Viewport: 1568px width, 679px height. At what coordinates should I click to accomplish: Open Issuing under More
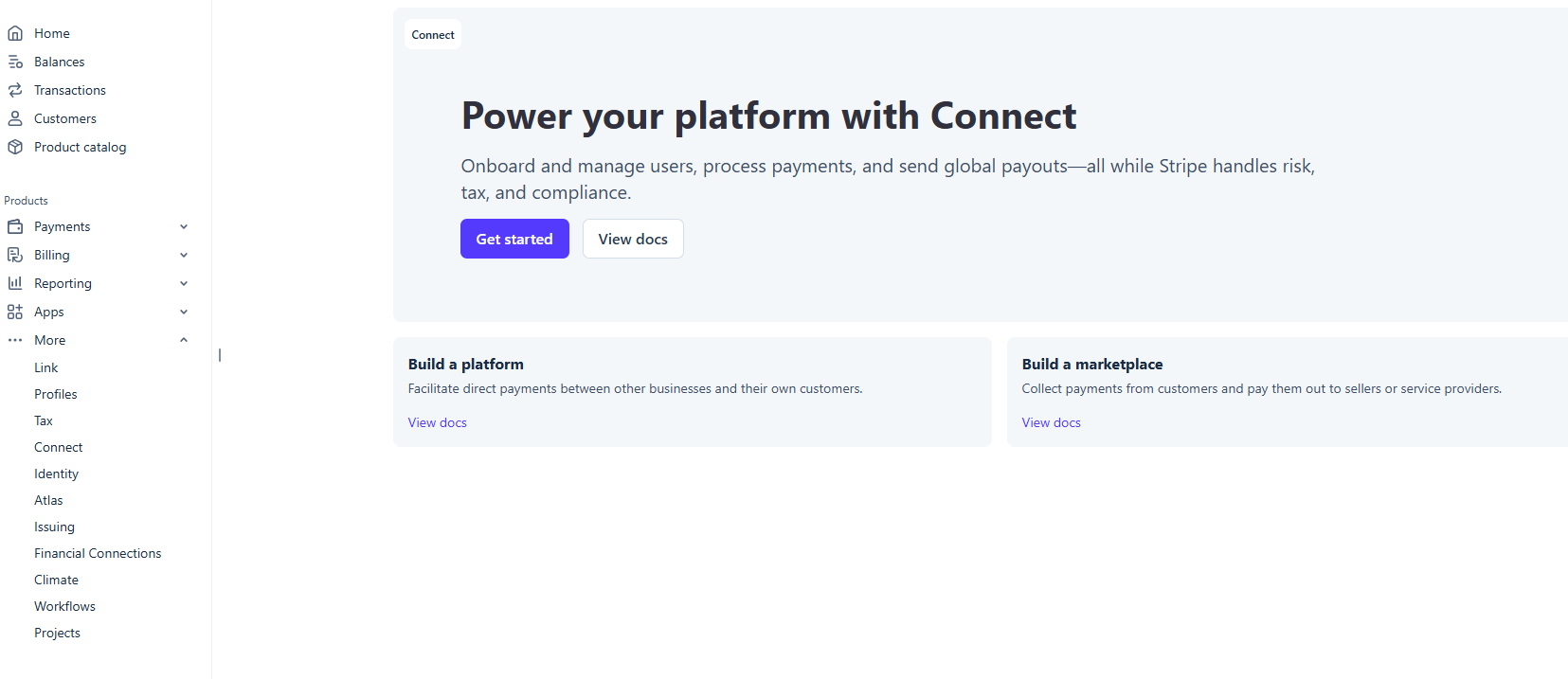click(x=55, y=527)
